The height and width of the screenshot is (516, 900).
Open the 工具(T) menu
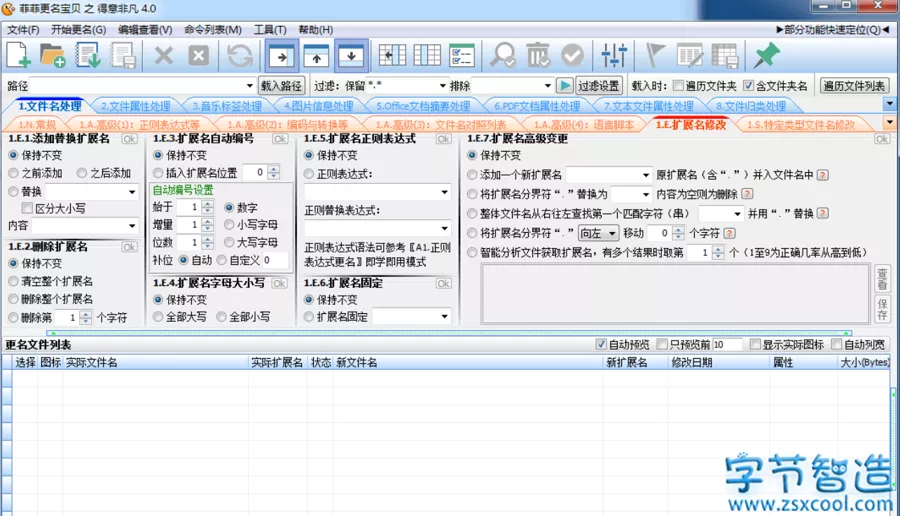tap(270, 30)
